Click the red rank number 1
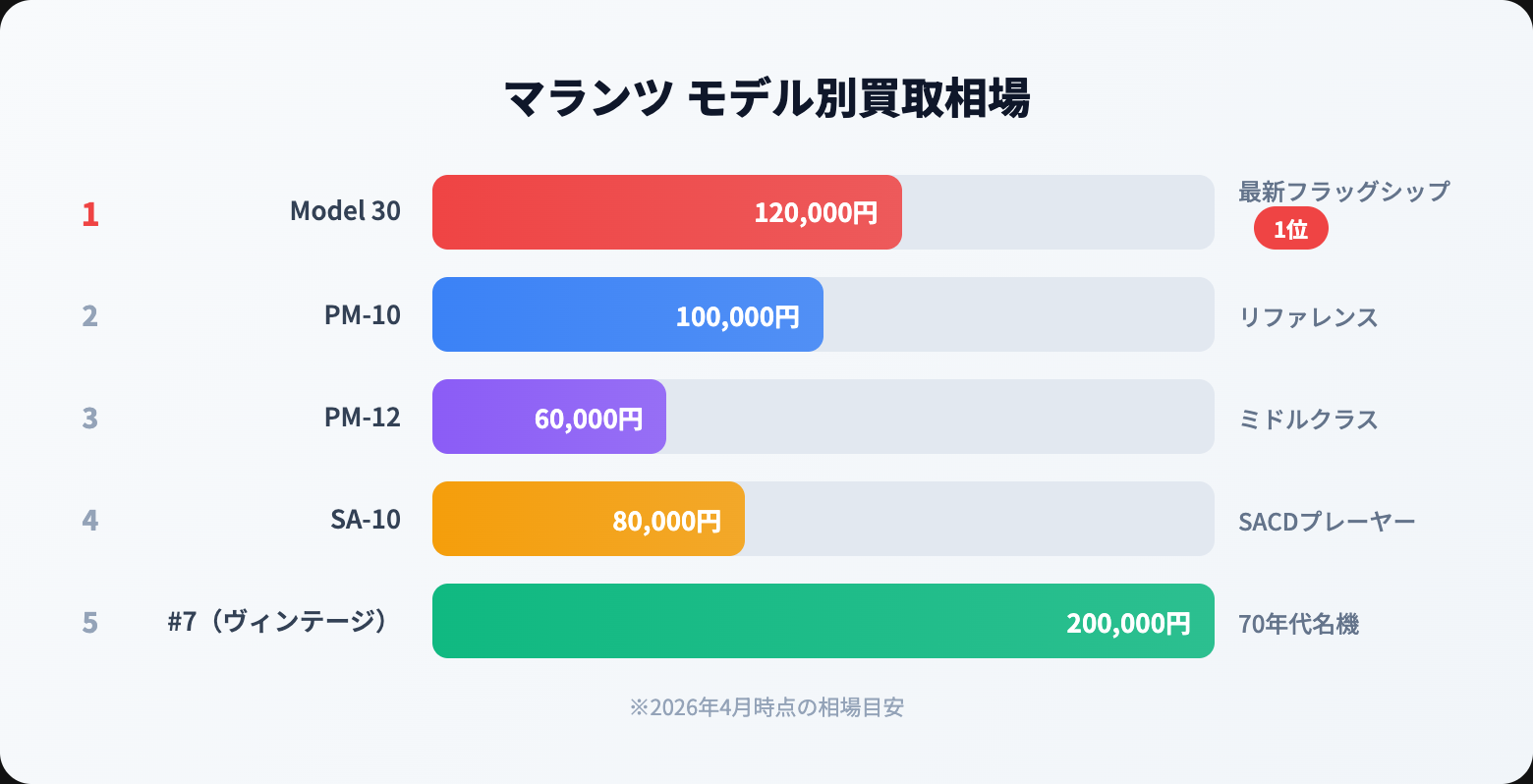 point(90,213)
